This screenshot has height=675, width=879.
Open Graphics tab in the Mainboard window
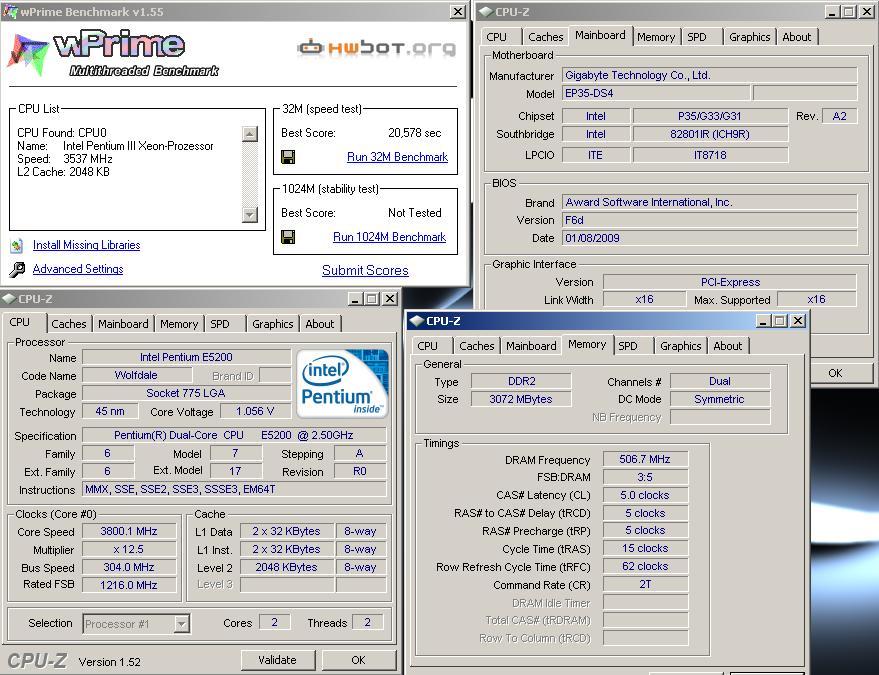point(750,36)
